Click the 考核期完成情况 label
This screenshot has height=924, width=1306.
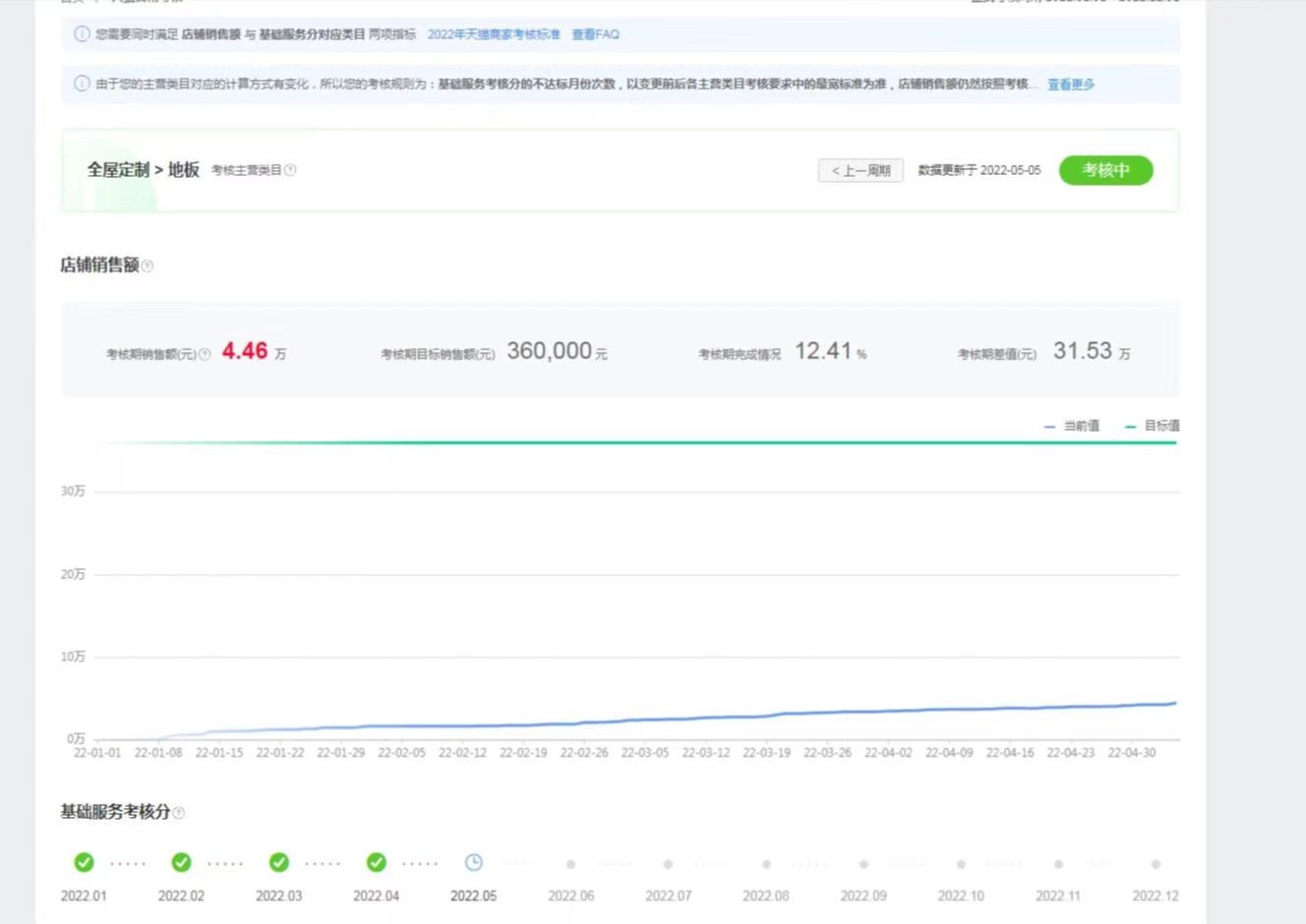(740, 355)
